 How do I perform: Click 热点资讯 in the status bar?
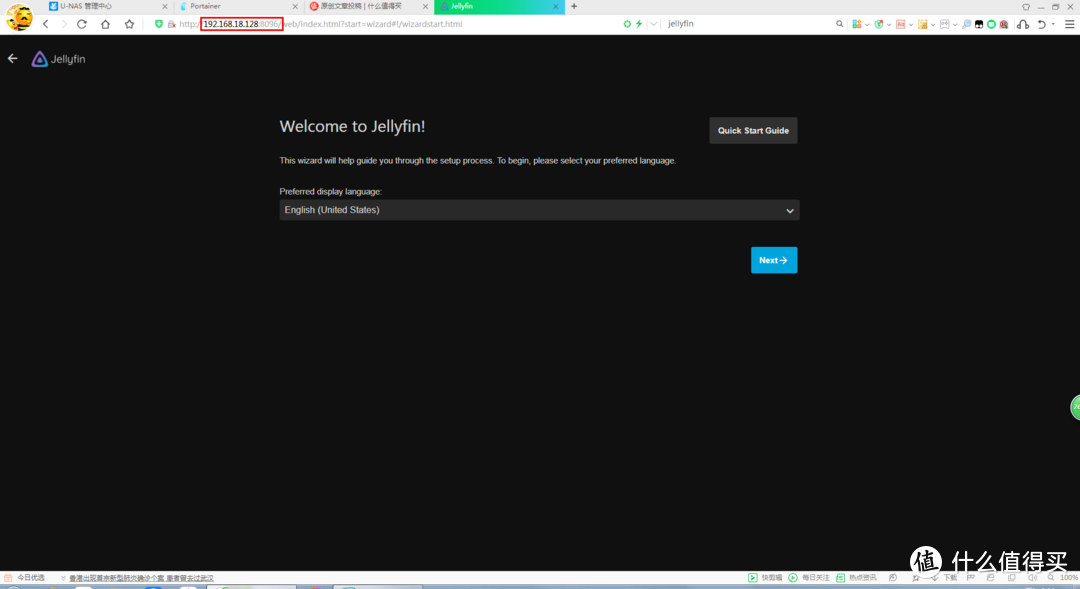click(x=856, y=578)
